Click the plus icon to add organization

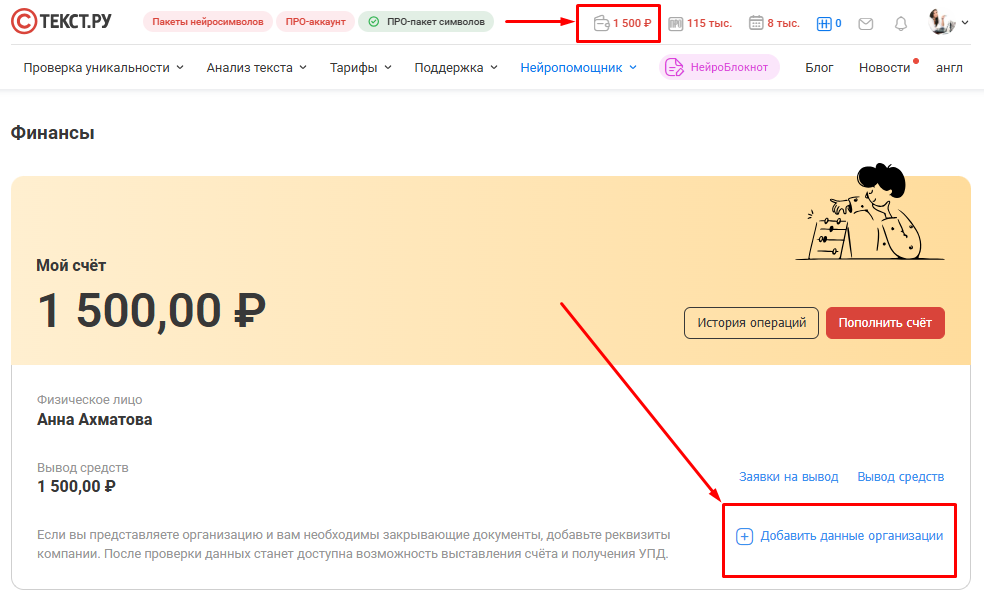click(744, 536)
